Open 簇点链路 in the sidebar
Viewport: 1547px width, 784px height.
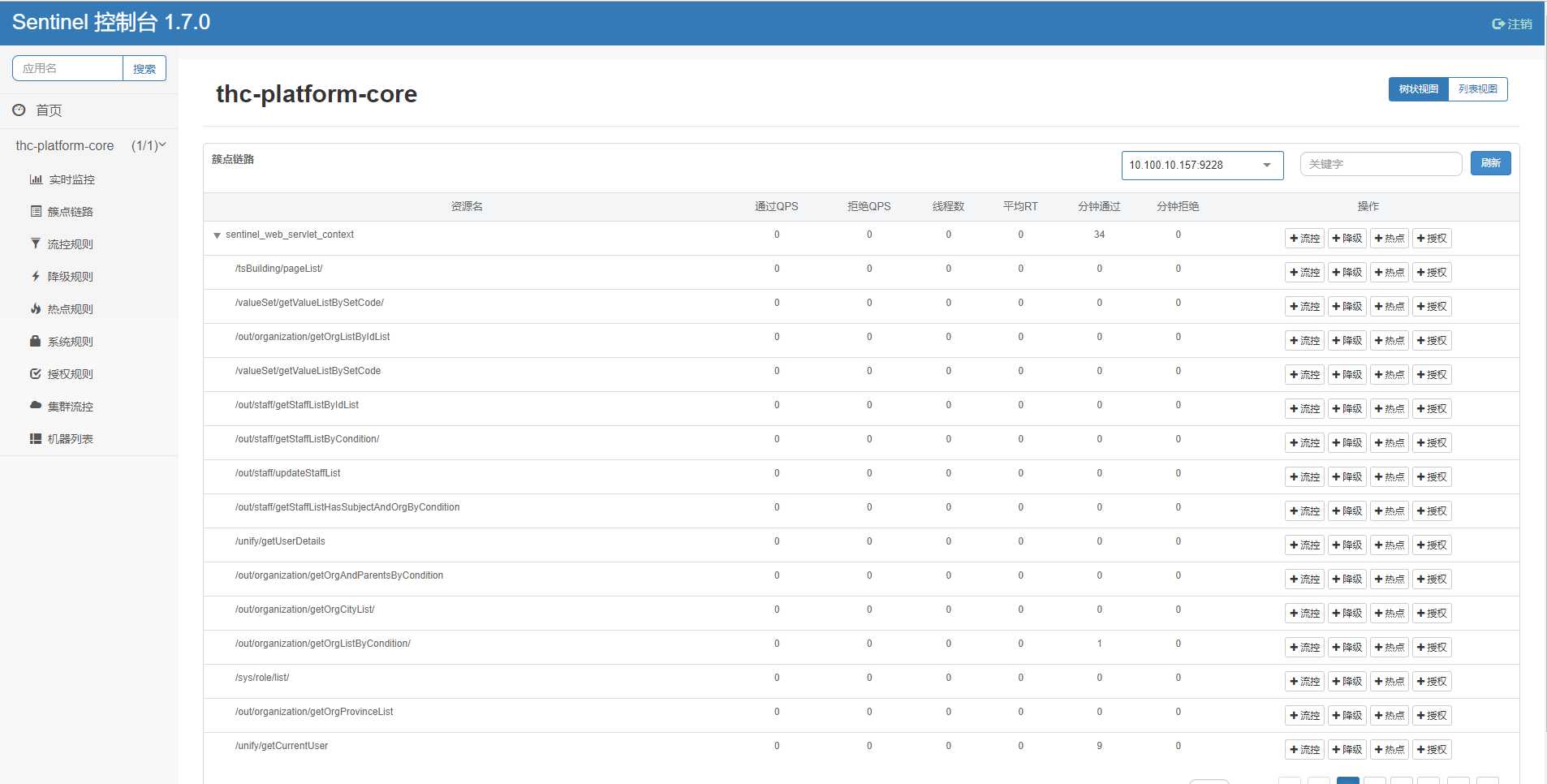[62, 212]
